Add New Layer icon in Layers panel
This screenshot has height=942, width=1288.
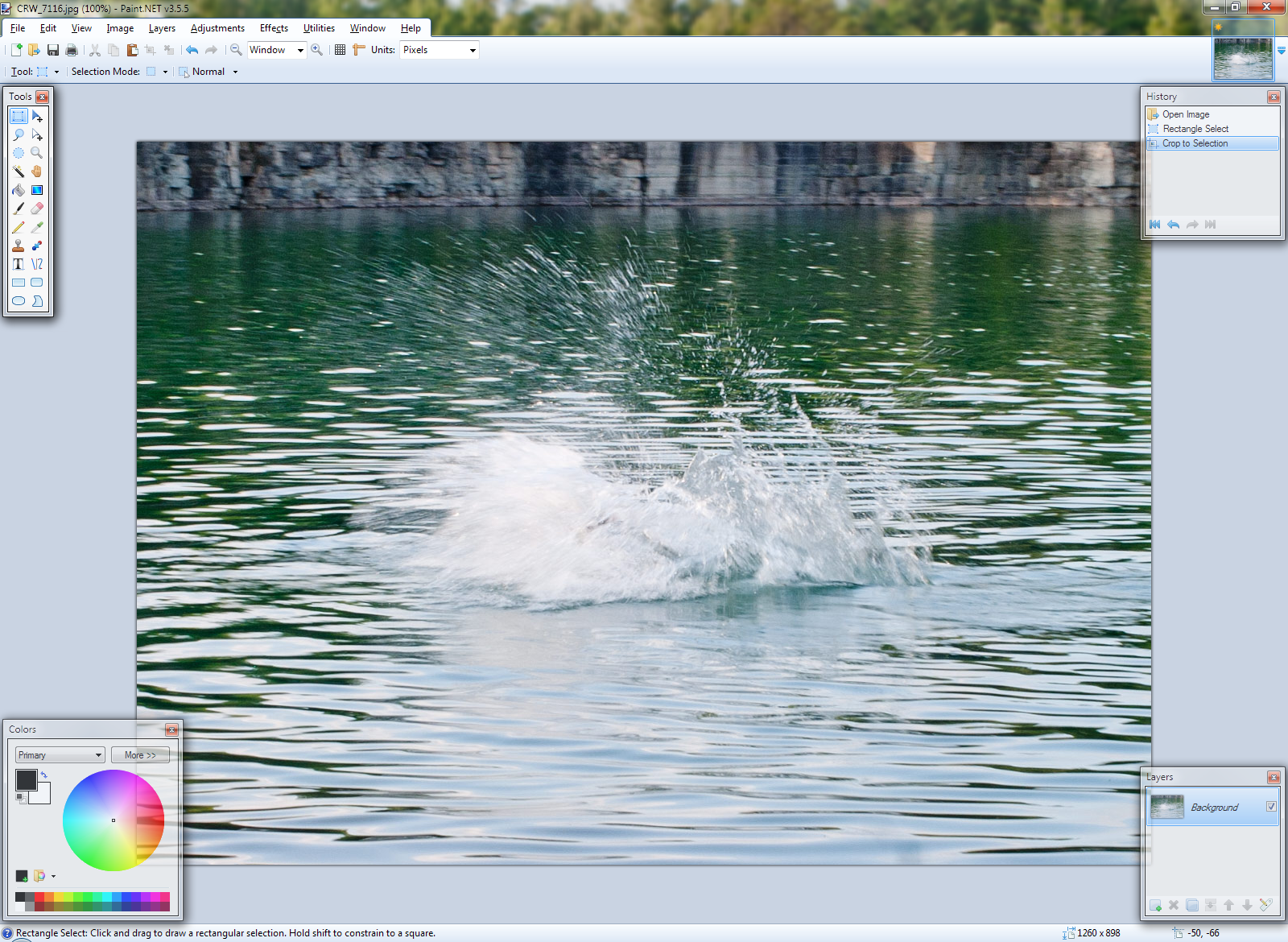click(1155, 905)
